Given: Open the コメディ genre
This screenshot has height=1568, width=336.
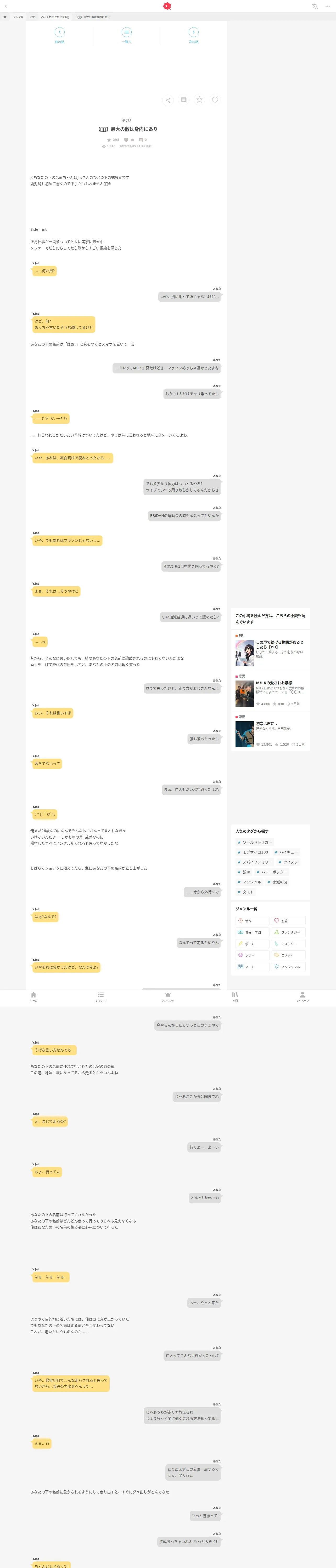Looking at the screenshot, I should (x=288, y=955).
